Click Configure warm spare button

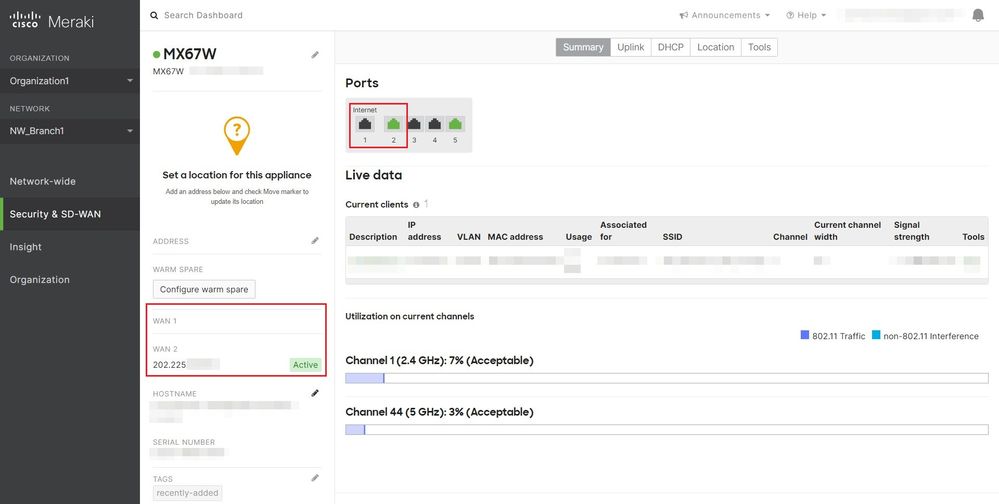[205, 289]
